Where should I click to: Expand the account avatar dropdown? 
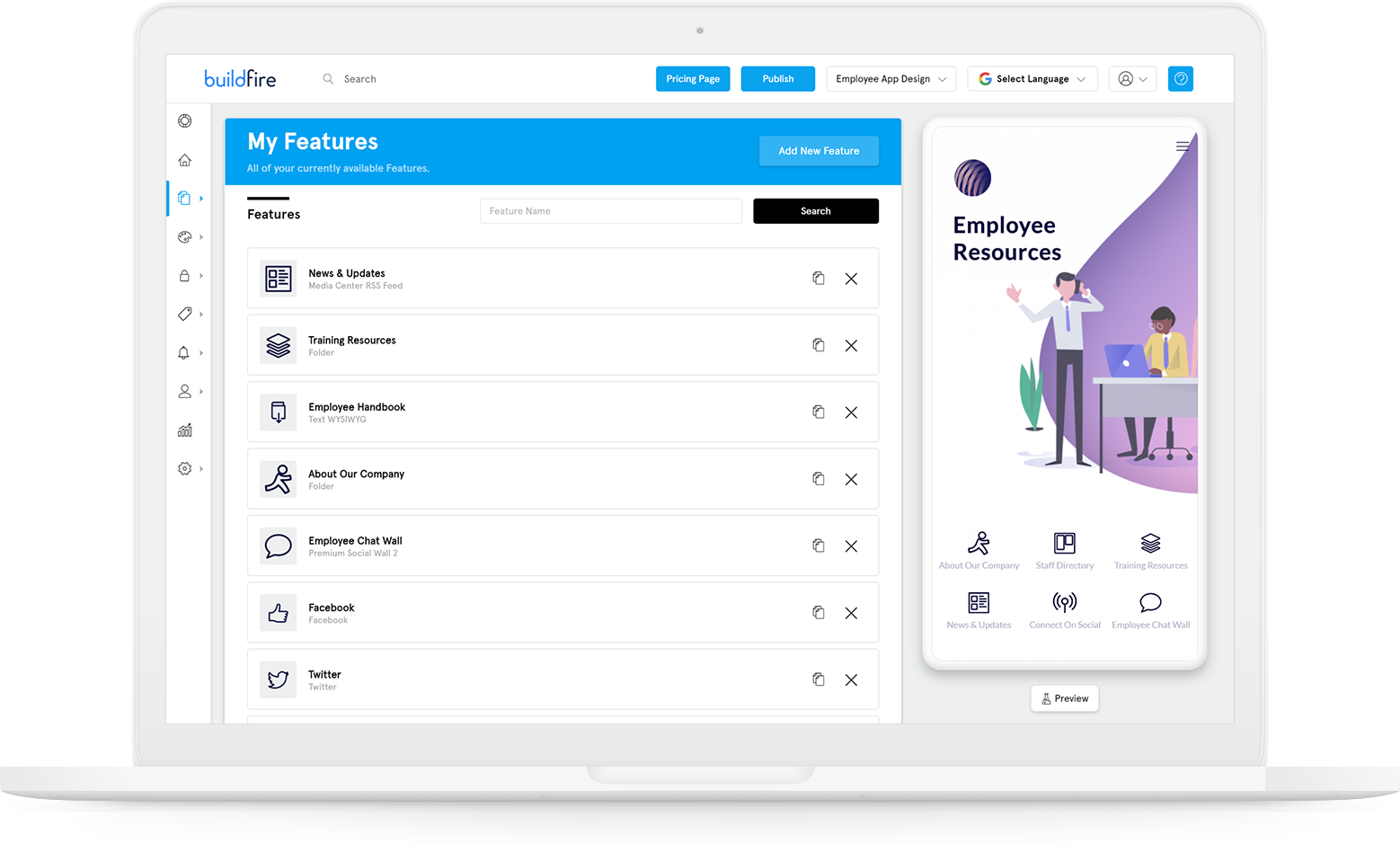click(1131, 78)
